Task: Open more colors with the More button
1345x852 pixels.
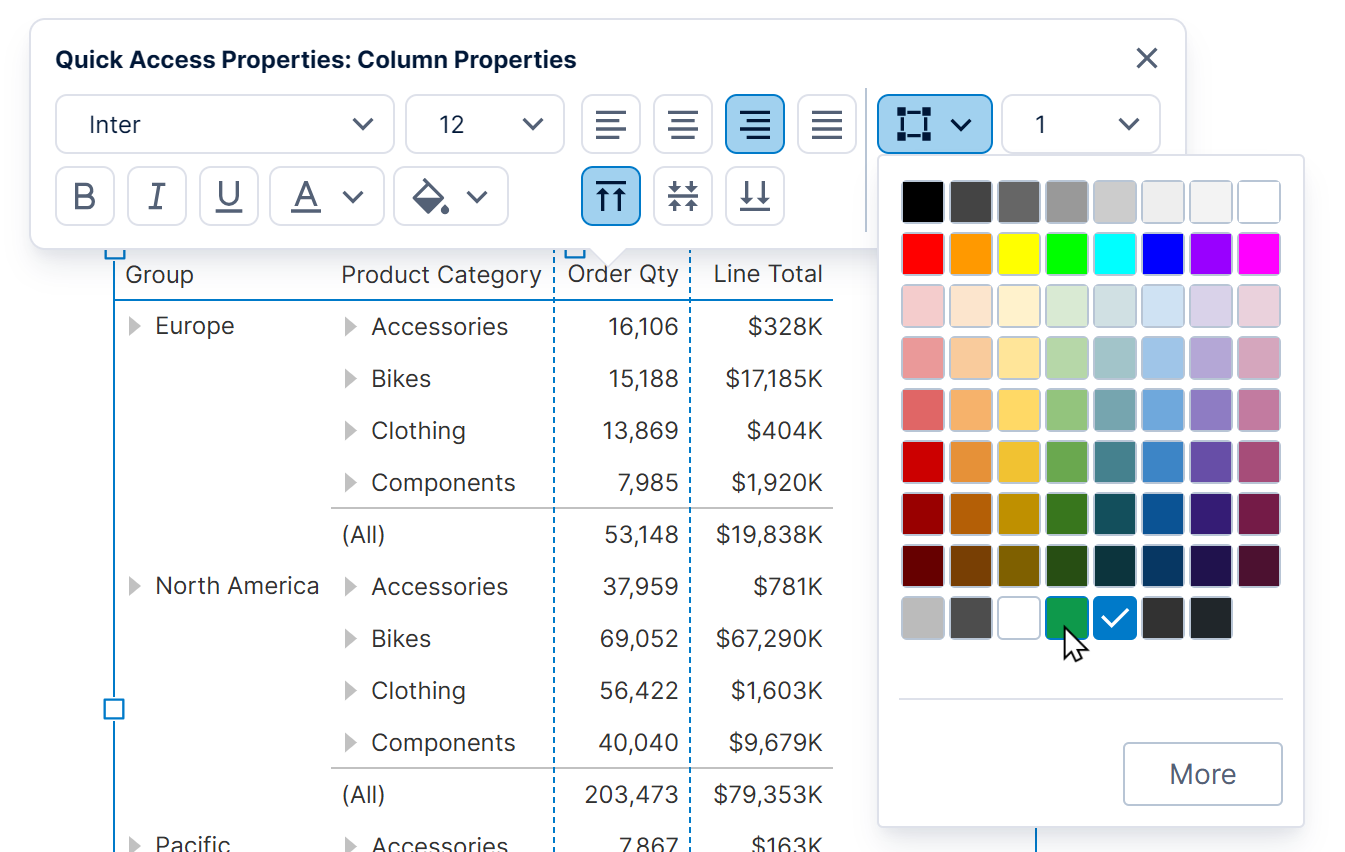Action: [1202, 773]
